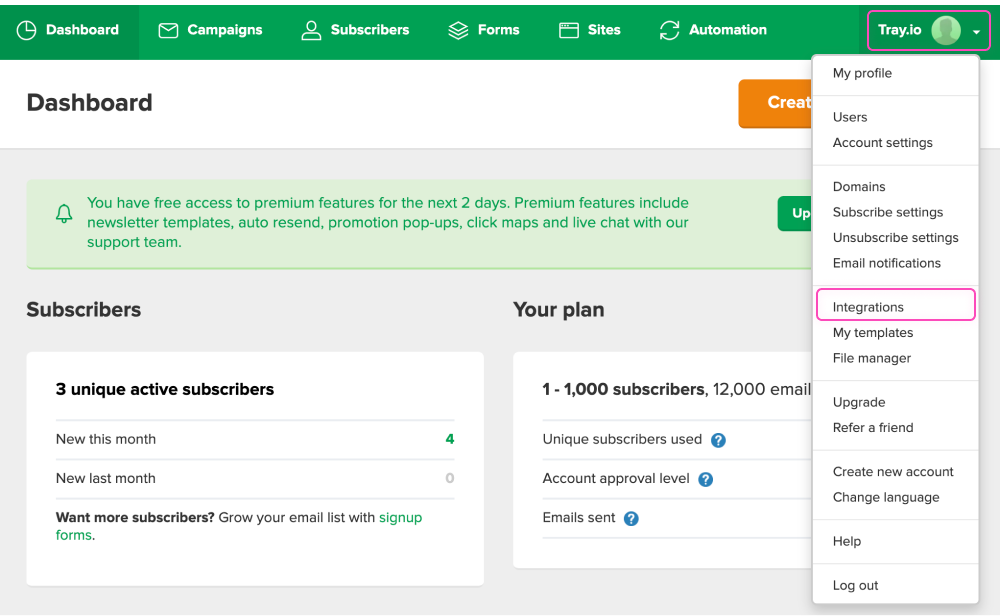Screen dimensions: 1001x616
Task: Open the signup forms link
Action: point(401,517)
